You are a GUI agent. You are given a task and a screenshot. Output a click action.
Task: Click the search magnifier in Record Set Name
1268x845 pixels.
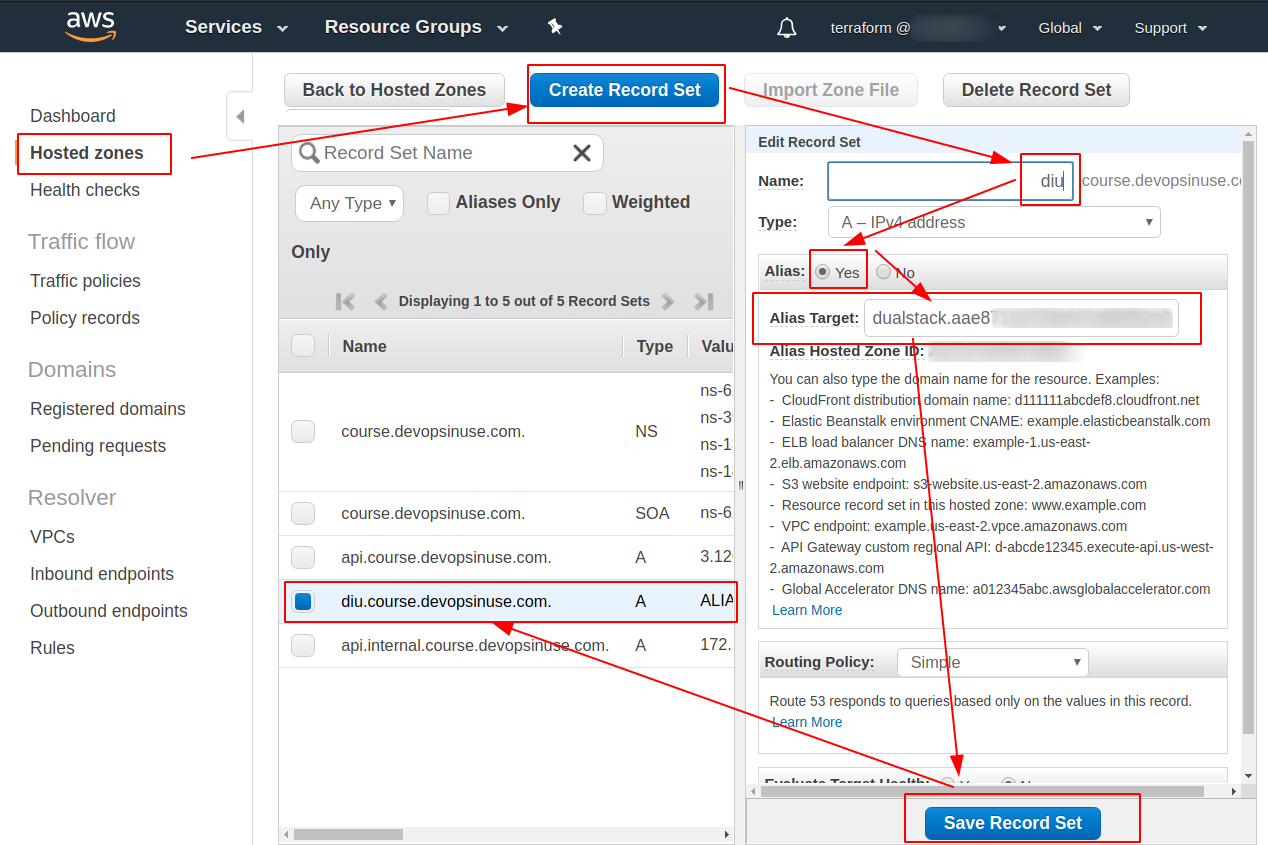point(310,153)
